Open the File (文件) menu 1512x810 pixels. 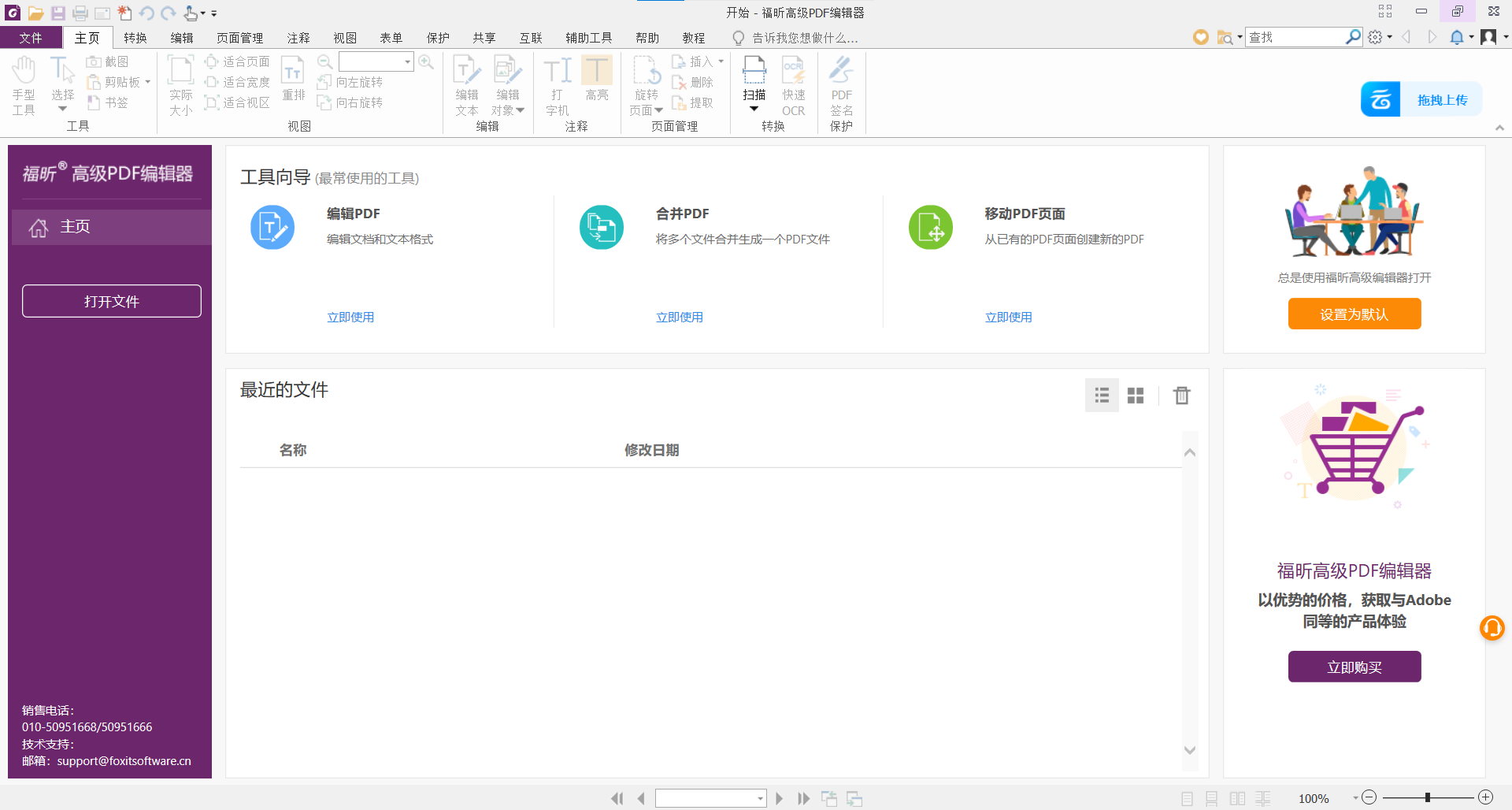click(31, 38)
